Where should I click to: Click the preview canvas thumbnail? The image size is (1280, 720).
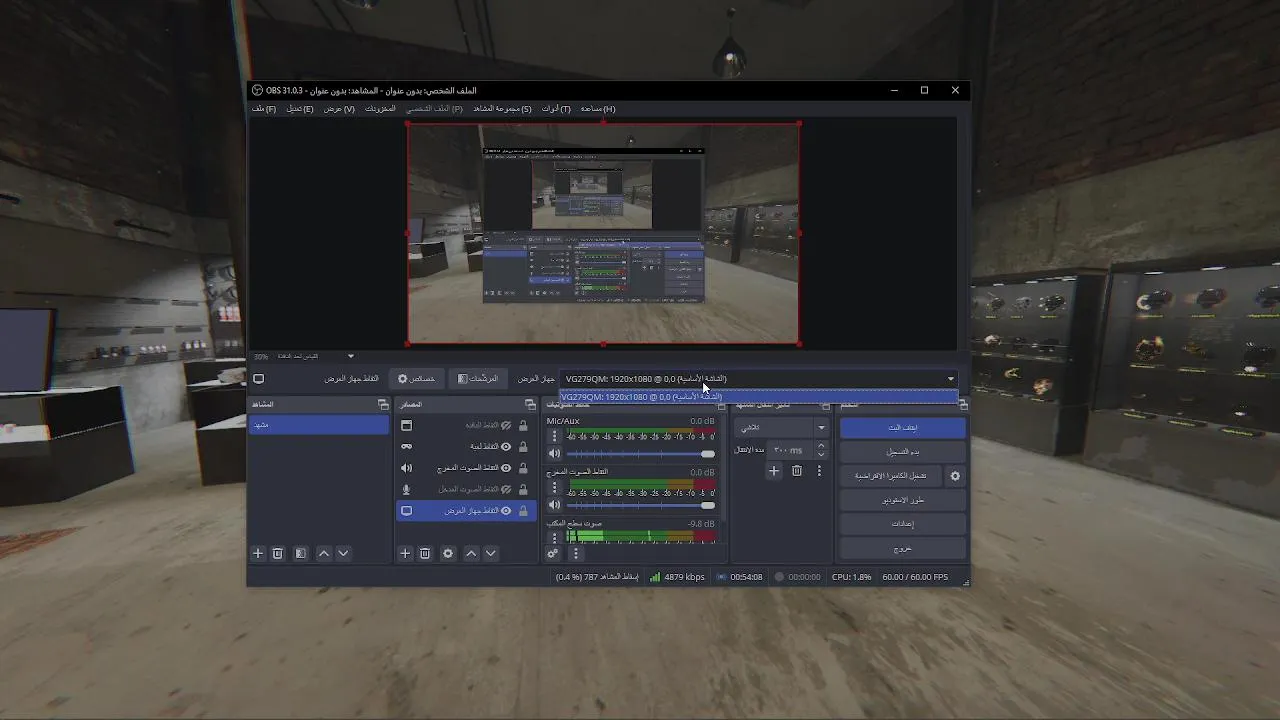coord(603,233)
